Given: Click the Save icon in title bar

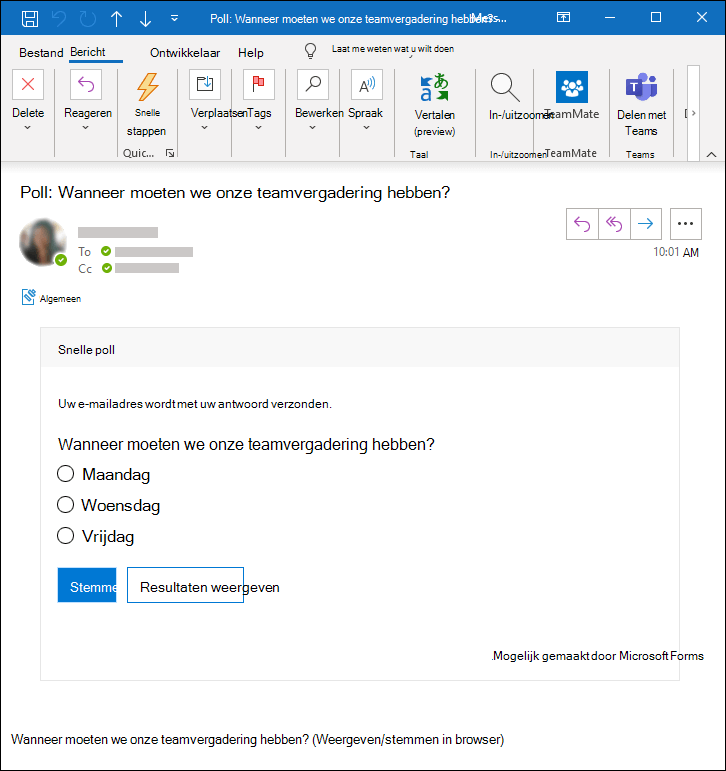Looking at the screenshot, I should (30, 19).
